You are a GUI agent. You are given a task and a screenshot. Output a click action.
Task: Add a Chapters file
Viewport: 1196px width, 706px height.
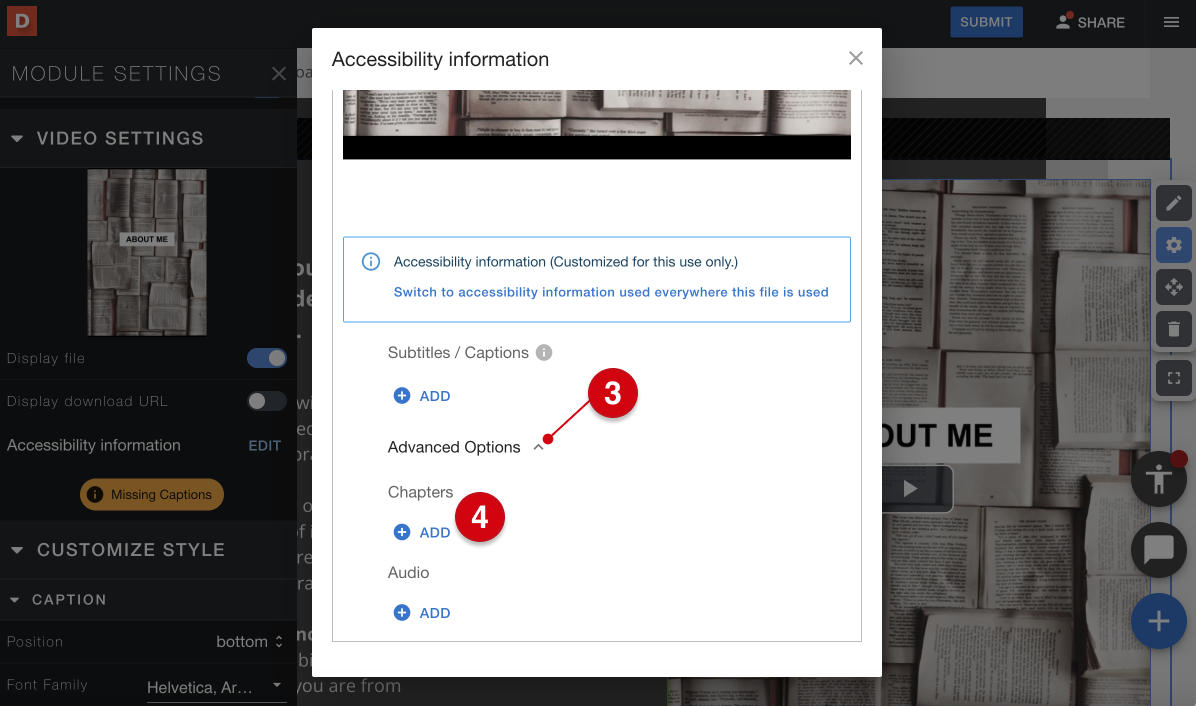[422, 532]
